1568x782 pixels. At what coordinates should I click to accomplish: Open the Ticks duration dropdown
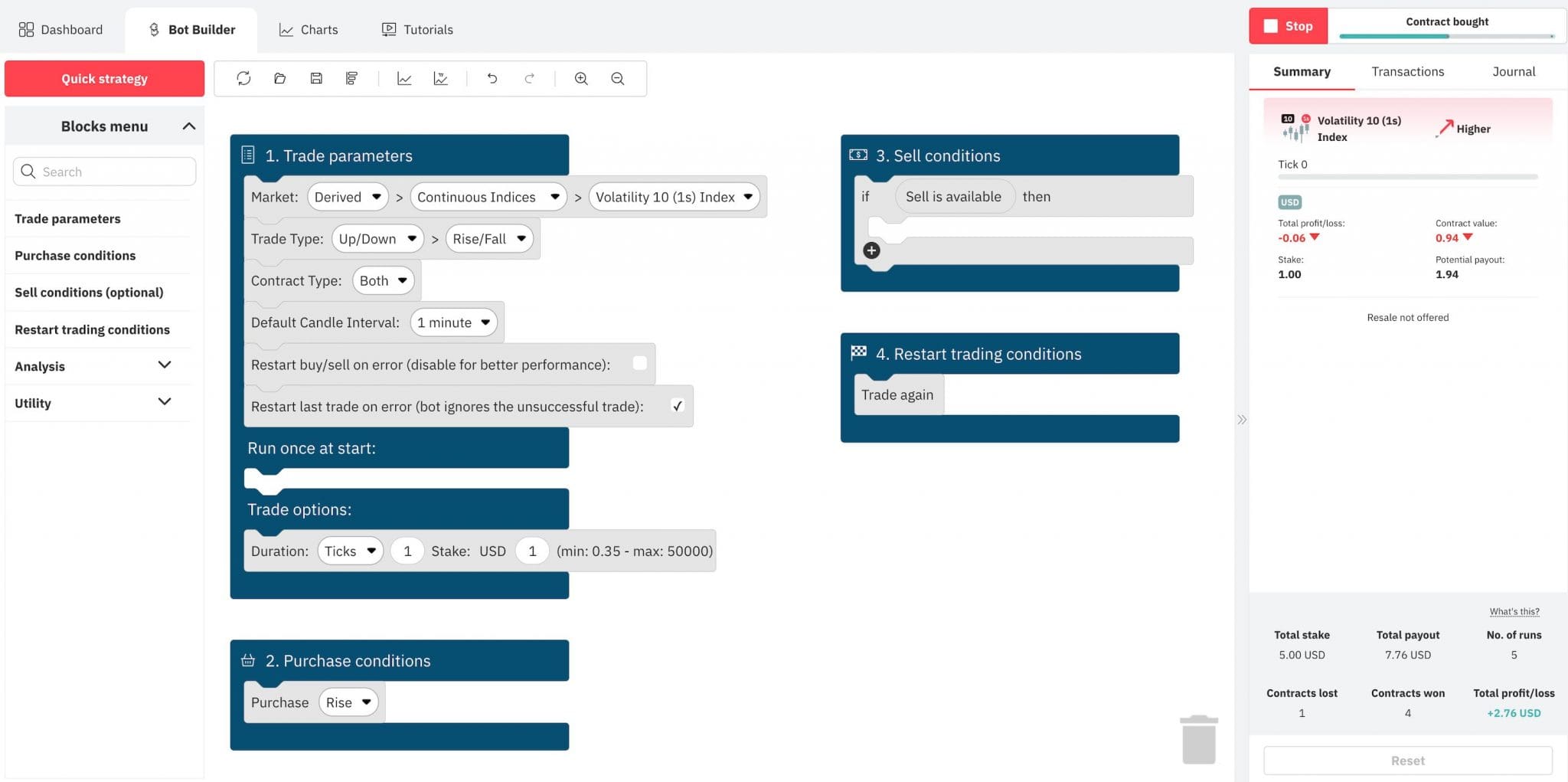coord(350,551)
